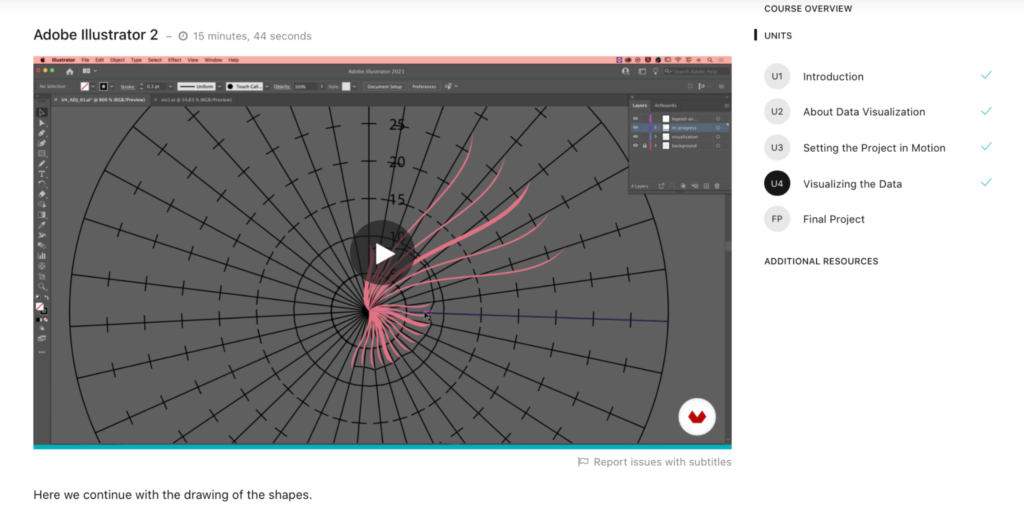This screenshot has height=522, width=1024.
Task: Select the Type tool
Action: coord(42,174)
